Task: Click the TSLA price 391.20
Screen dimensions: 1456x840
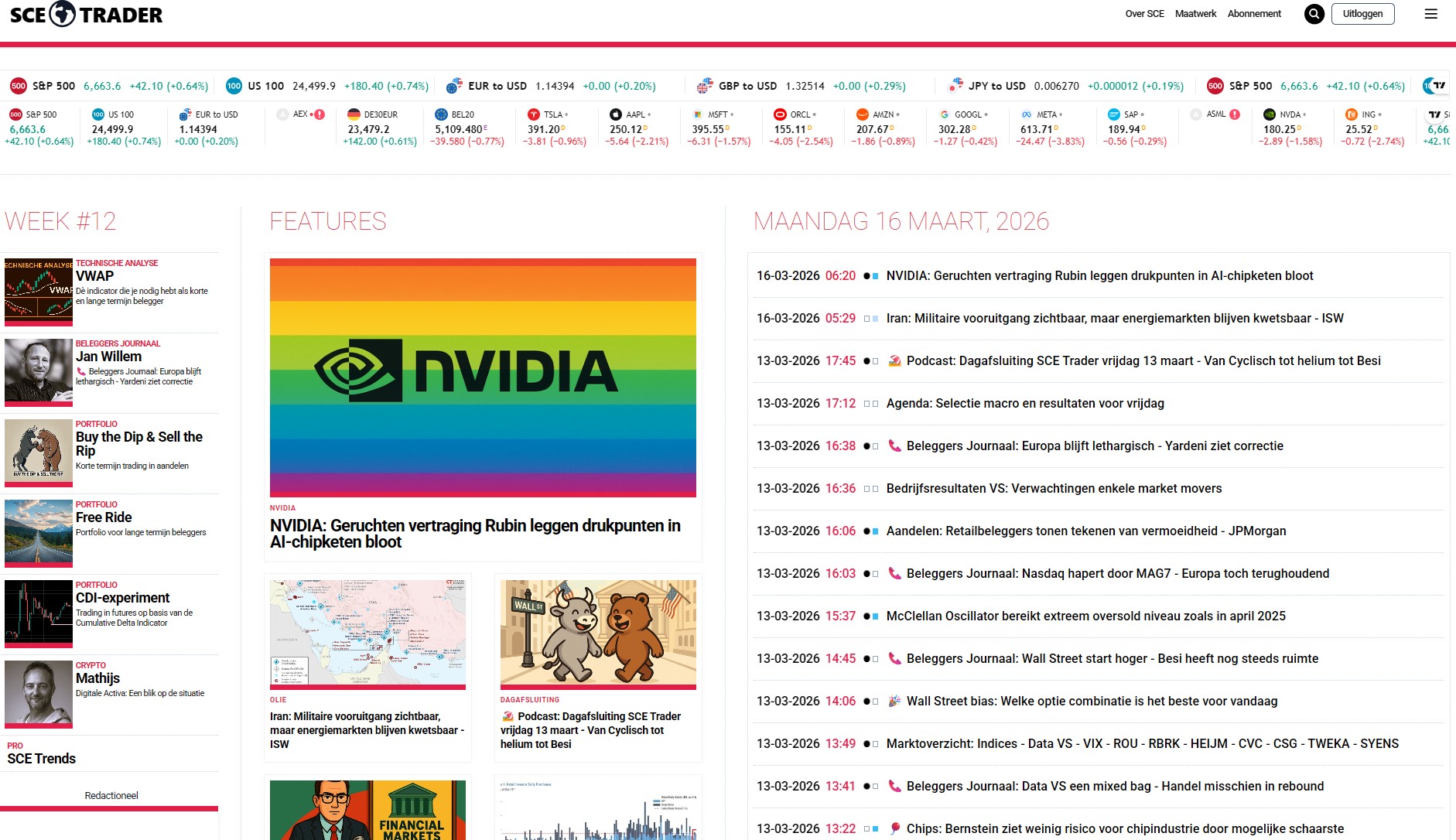Action: point(544,129)
